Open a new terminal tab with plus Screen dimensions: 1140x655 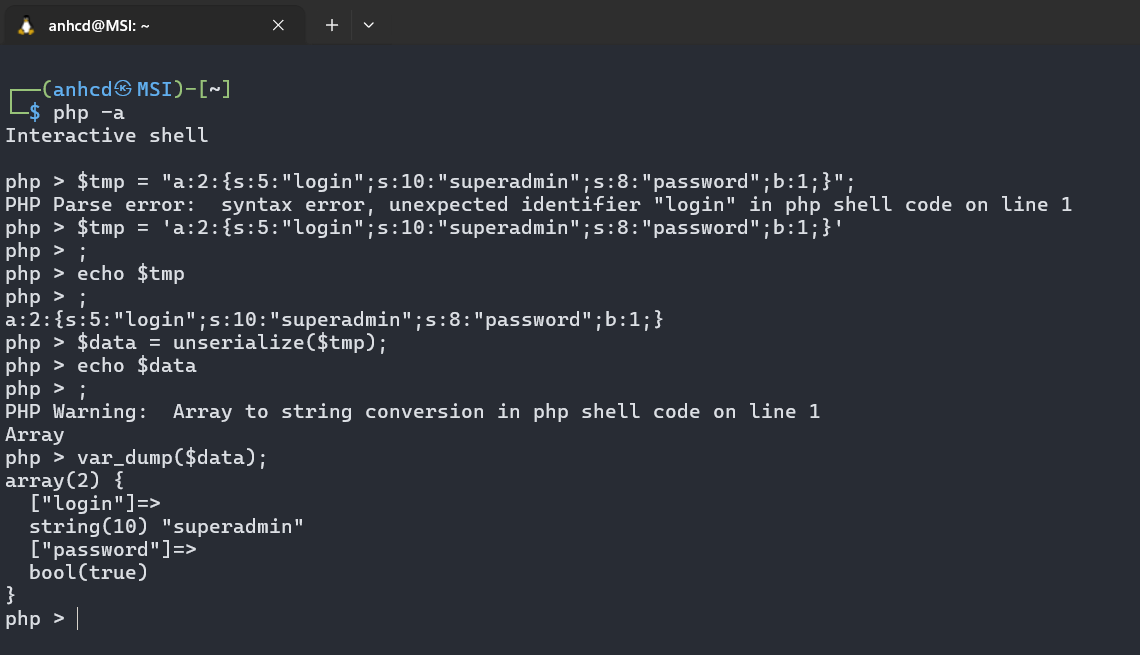click(x=332, y=26)
